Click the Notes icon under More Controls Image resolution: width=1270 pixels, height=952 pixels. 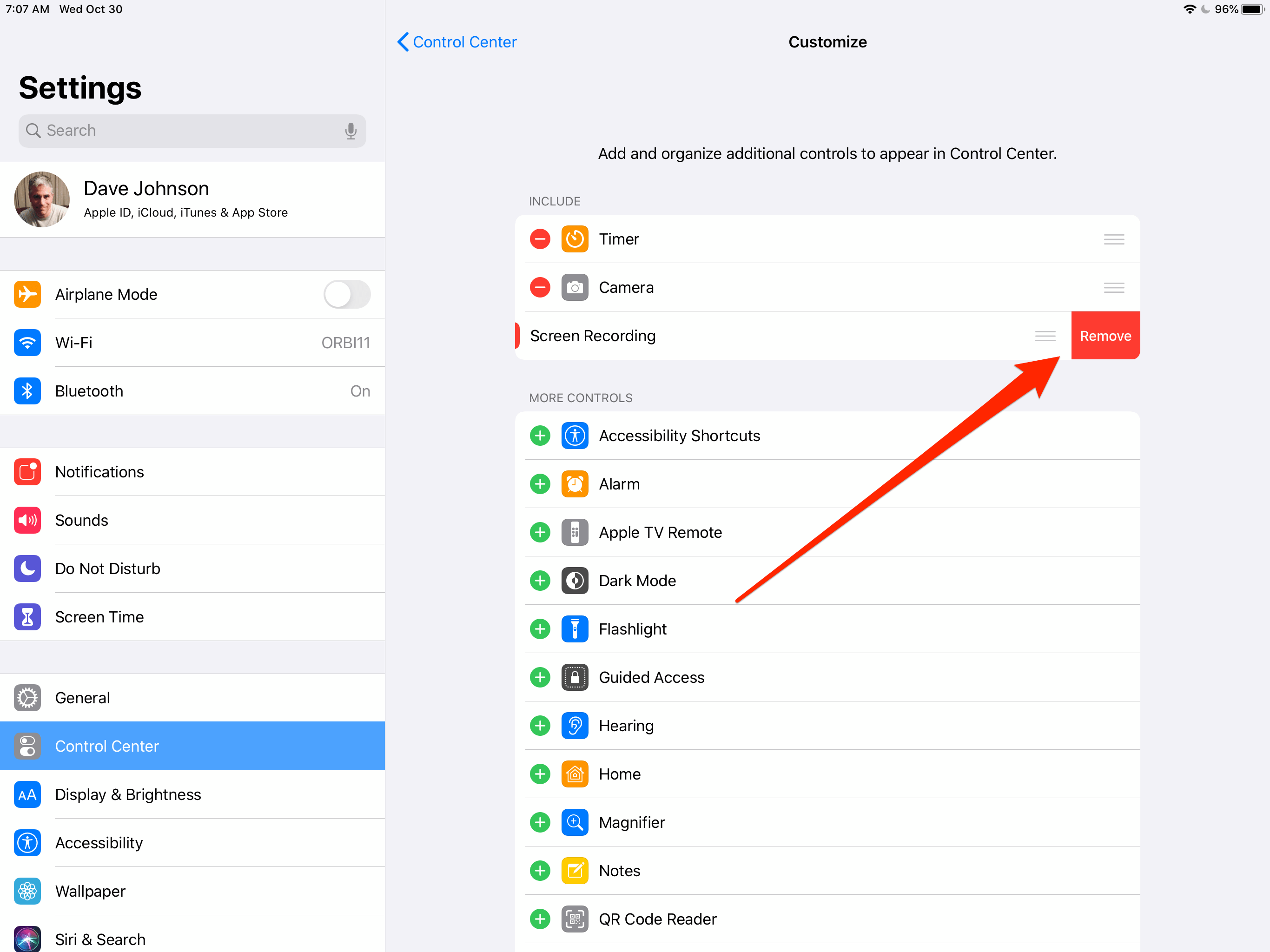coord(575,871)
